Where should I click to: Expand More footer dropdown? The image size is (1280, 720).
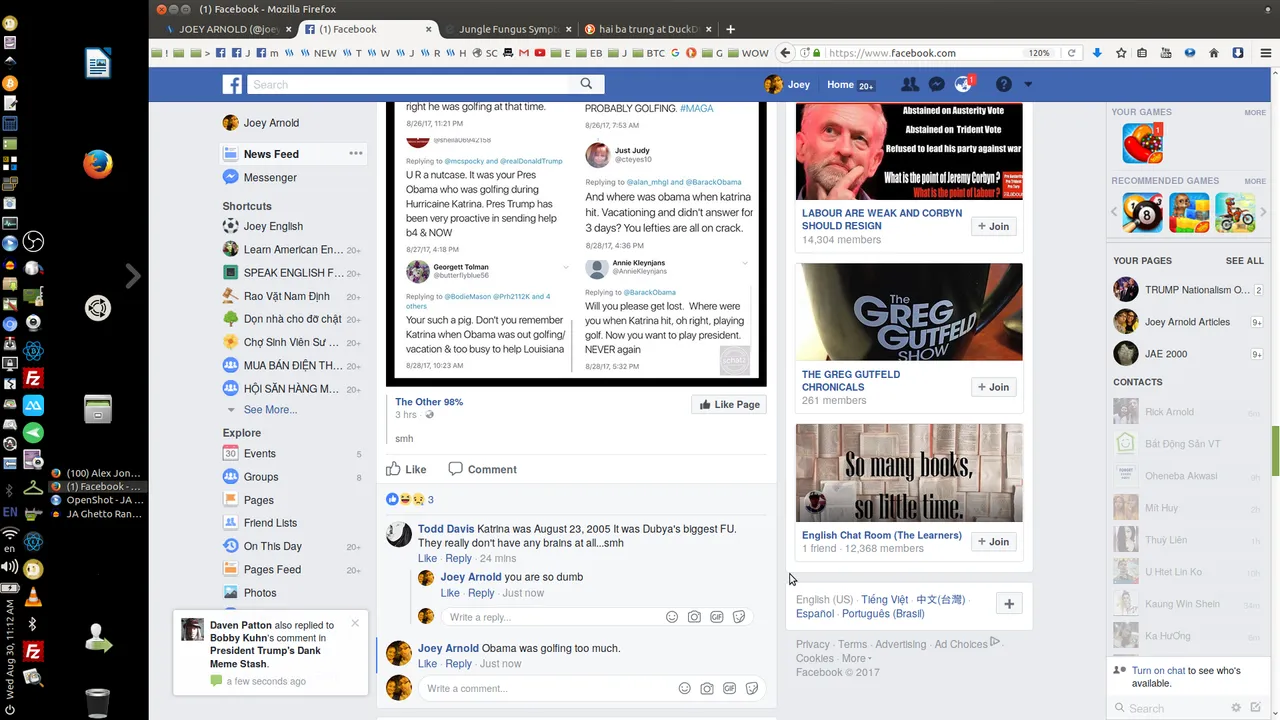pos(856,659)
